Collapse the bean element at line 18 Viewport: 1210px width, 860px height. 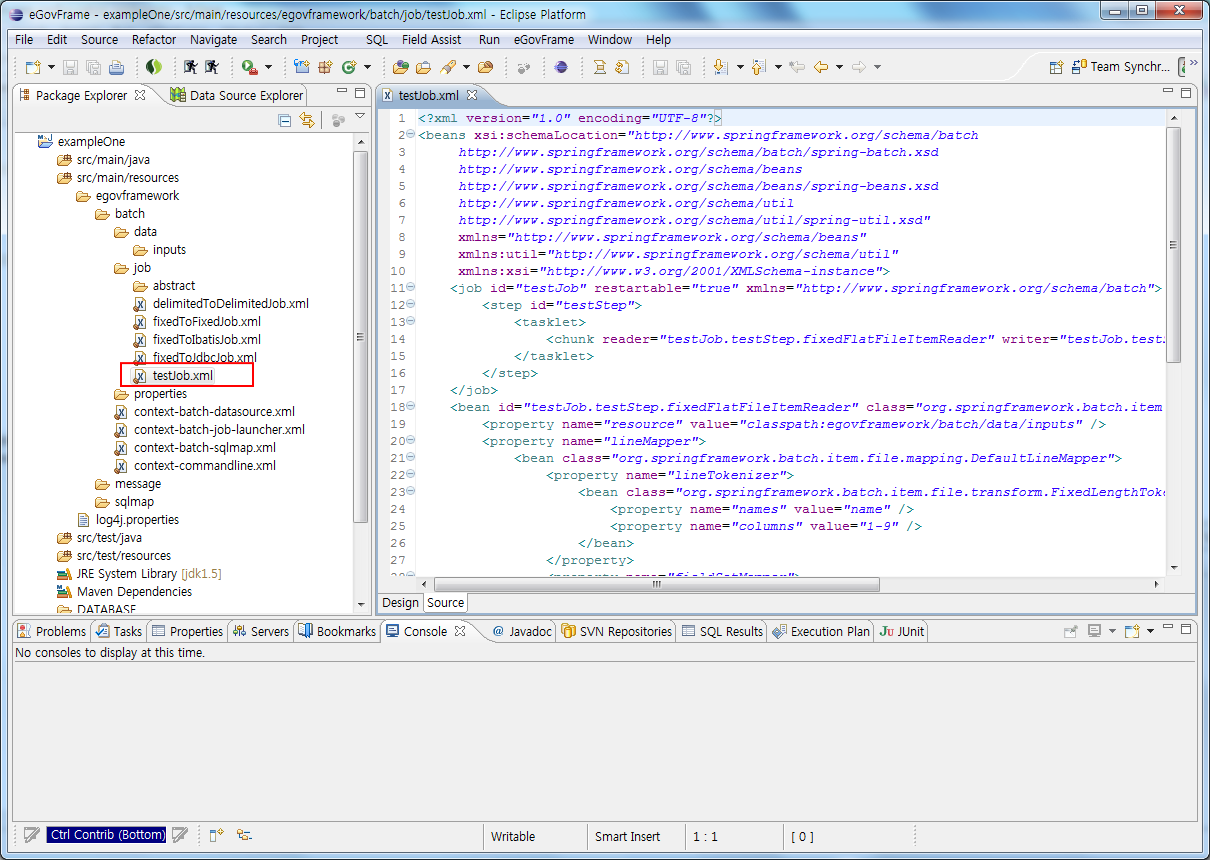coord(410,407)
